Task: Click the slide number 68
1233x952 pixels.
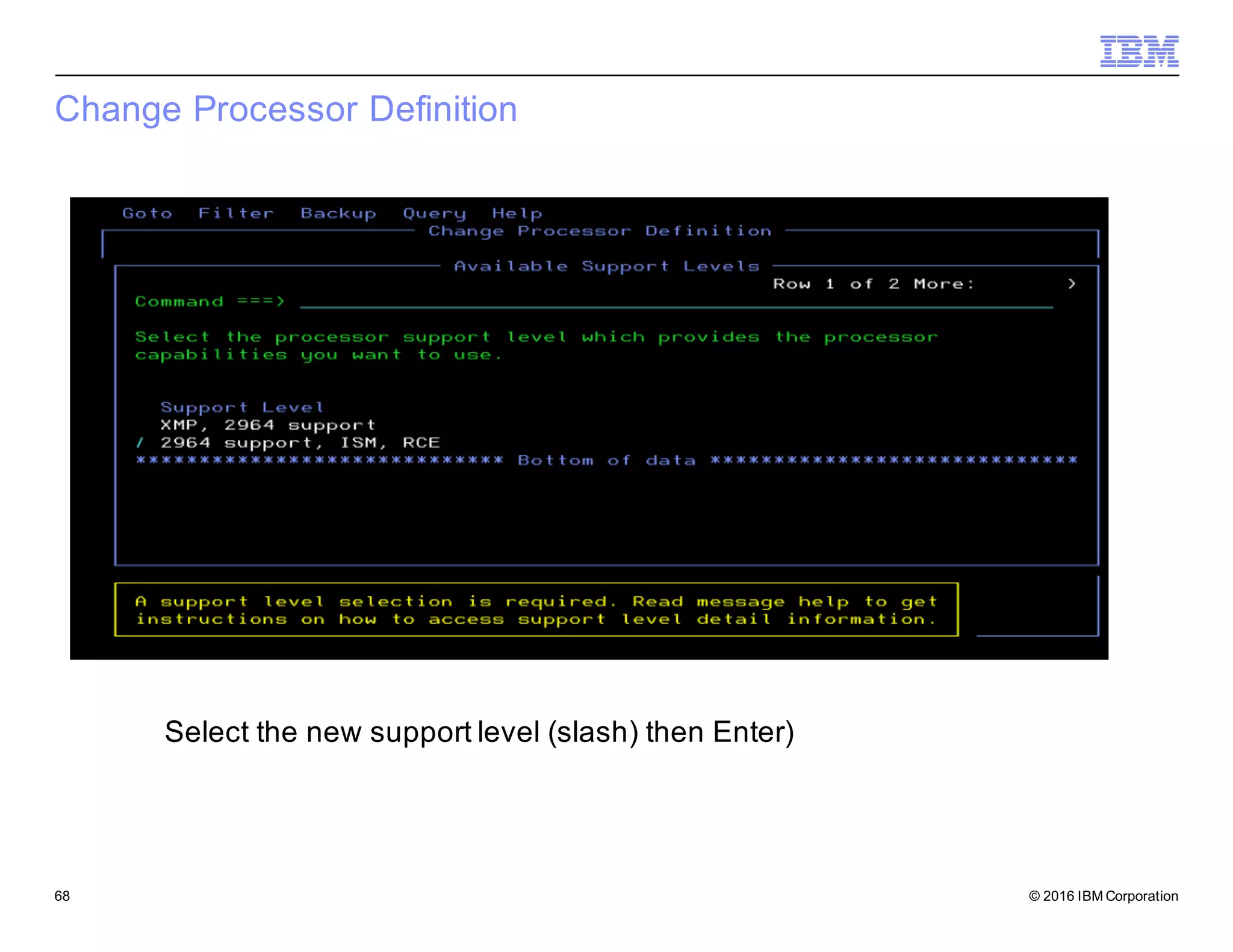Action: (x=62, y=896)
